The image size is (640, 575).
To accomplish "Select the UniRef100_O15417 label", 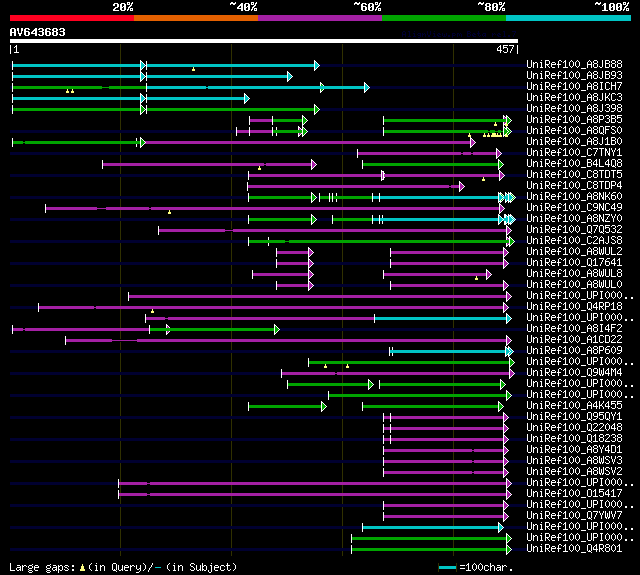I will pyautogui.click(x=574, y=493).
